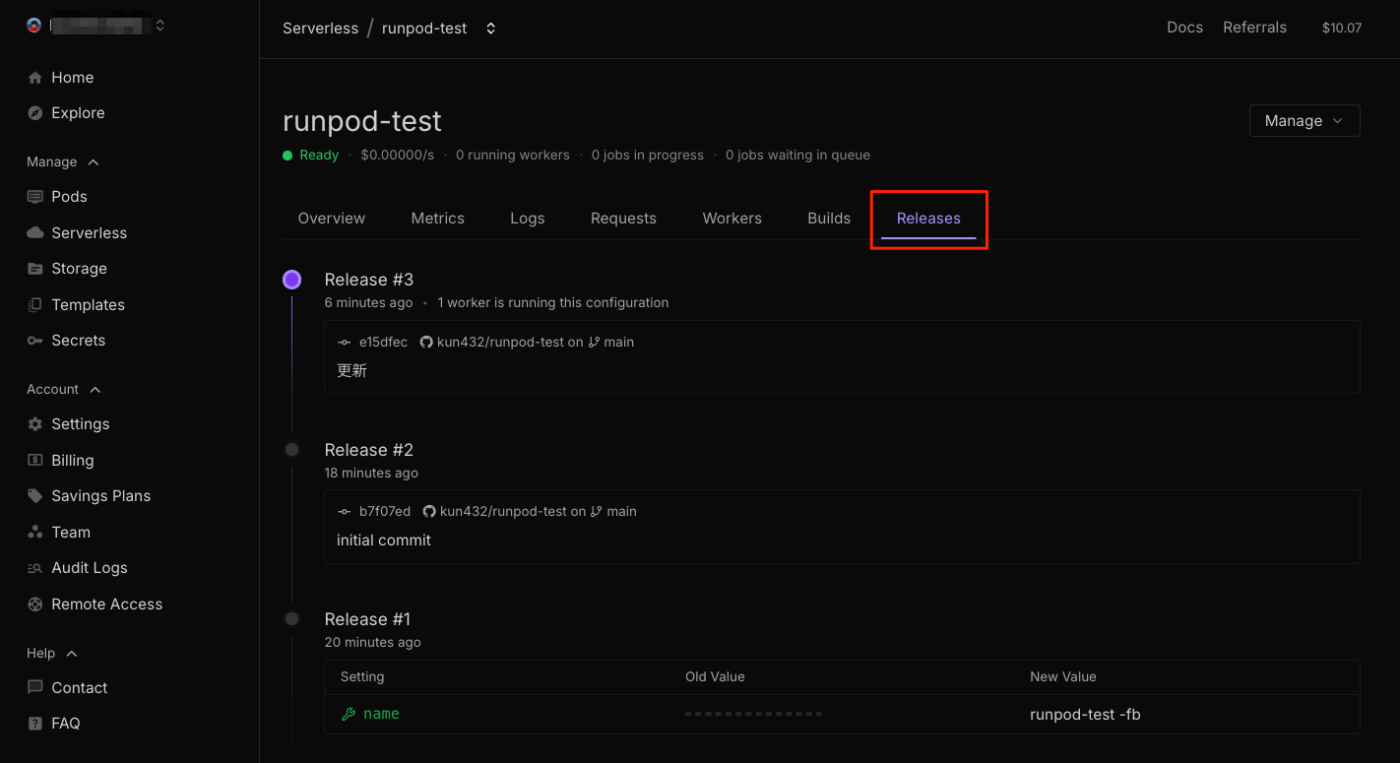Click GitHub icon in Release #2
The height and width of the screenshot is (763, 1400).
point(429,511)
